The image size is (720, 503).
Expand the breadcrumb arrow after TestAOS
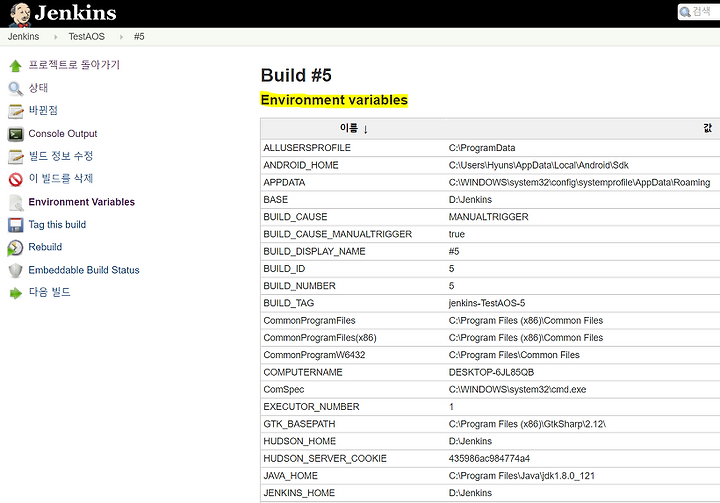(x=121, y=37)
